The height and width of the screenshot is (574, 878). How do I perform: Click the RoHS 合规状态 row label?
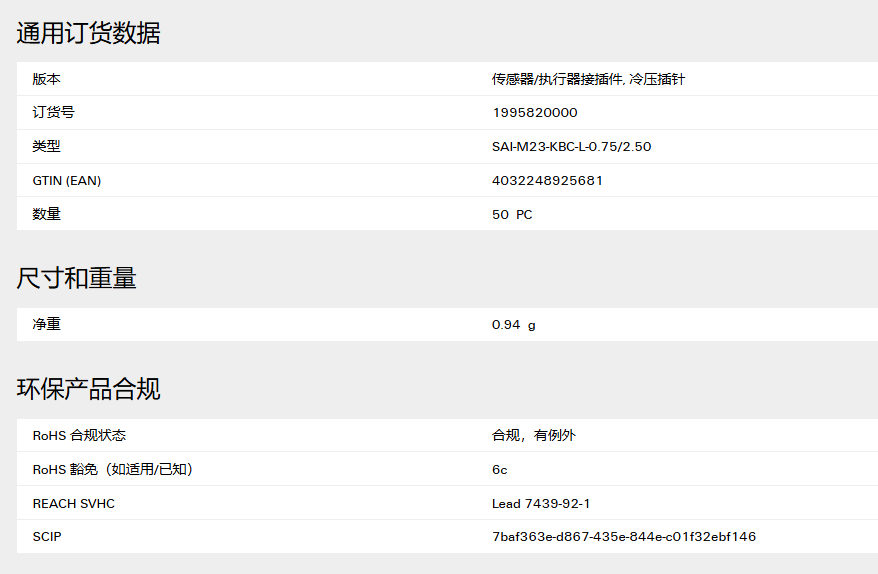79,435
